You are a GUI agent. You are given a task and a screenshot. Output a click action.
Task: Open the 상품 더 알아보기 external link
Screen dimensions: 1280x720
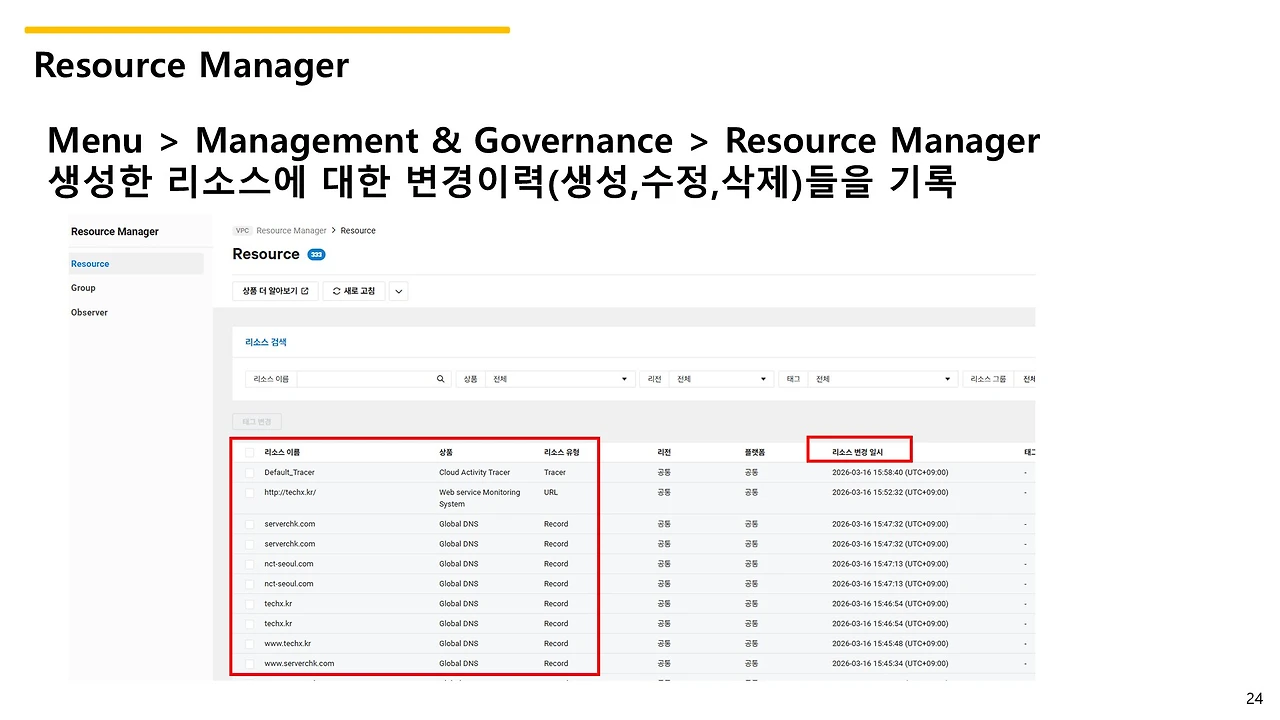point(275,291)
